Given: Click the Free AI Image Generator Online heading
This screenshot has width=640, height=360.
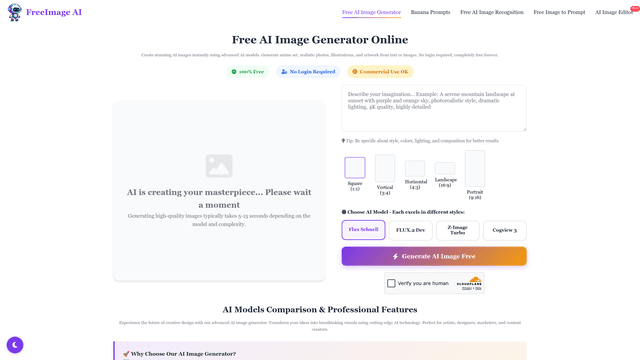Looking at the screenshot, I should pos(320,40).
